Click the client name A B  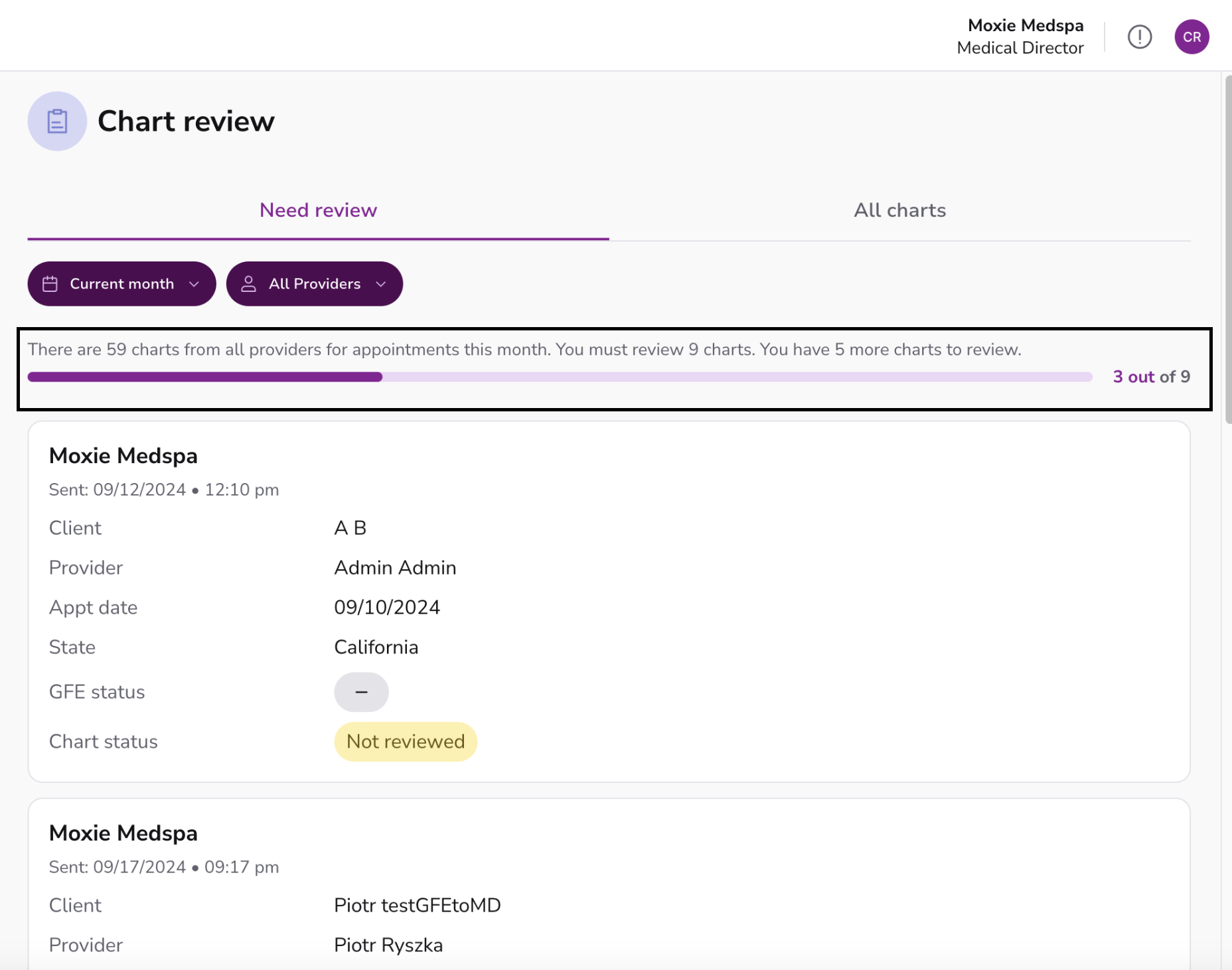[x=350, y=528]
